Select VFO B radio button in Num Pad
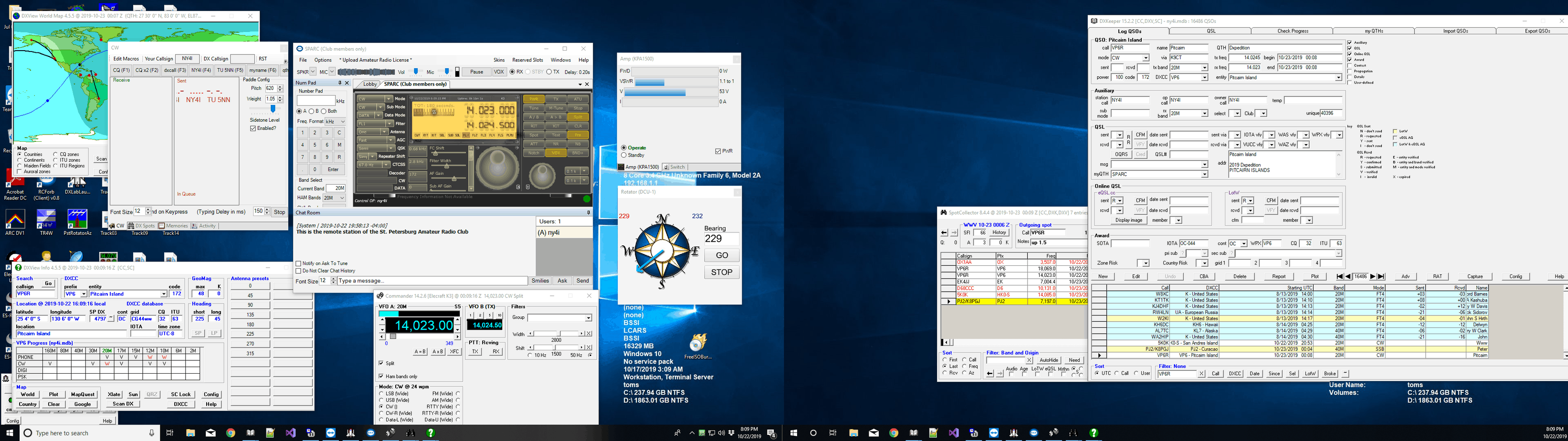The width and height of the screenshot is (1568, 441). [312, 111]
